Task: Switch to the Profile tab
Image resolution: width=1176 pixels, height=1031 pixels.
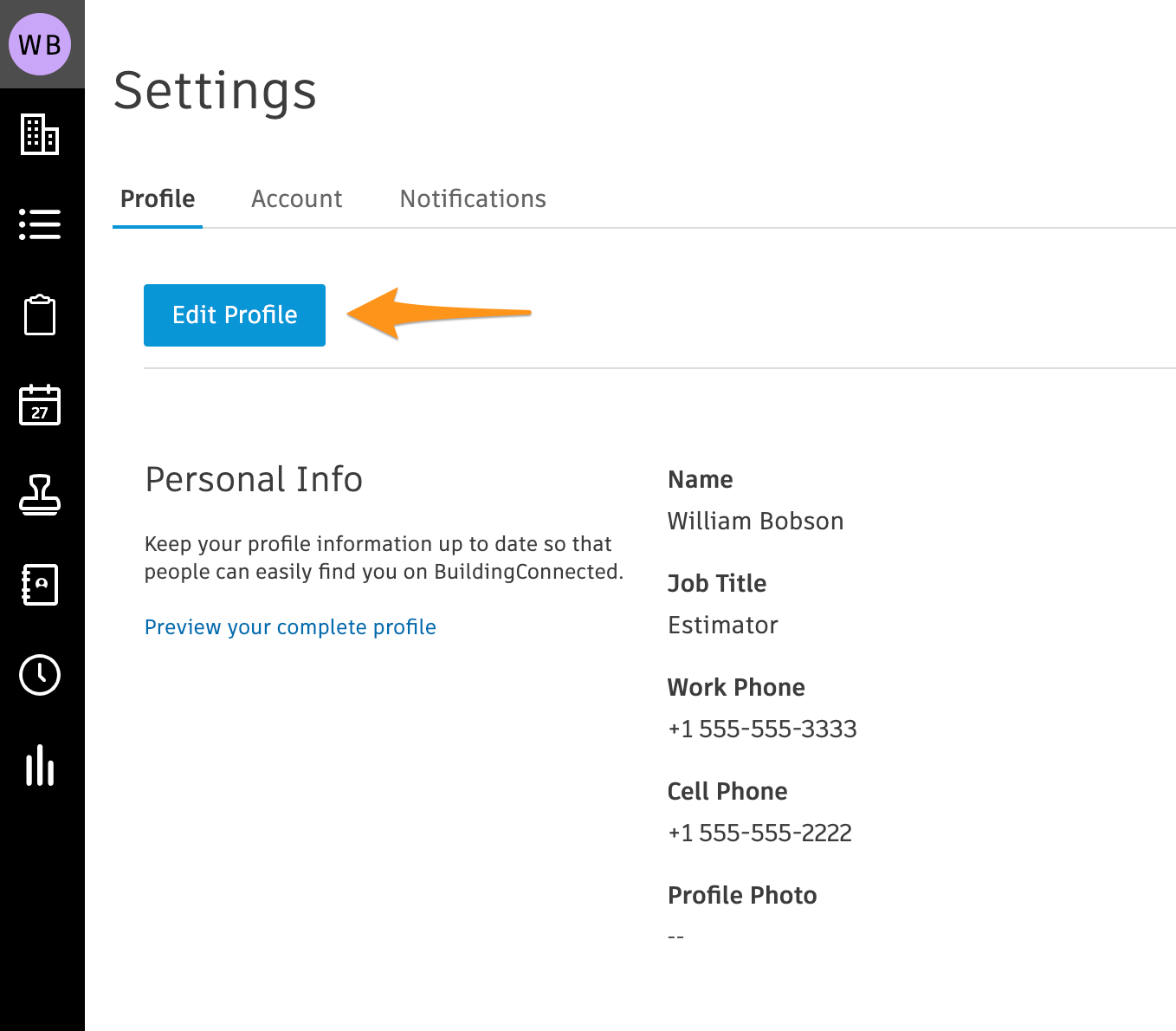Action: tap(158, 199)
